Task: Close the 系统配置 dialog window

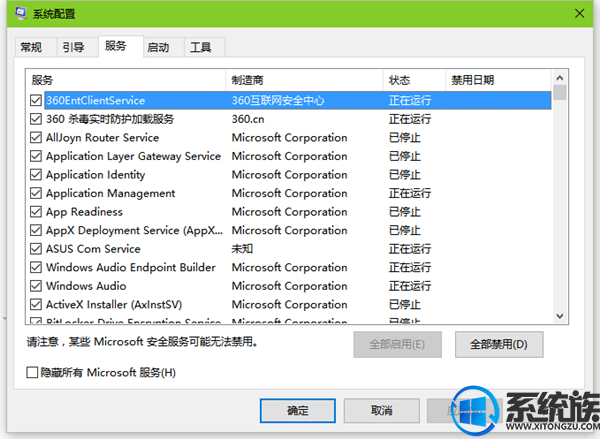Action: pos(579,13)
